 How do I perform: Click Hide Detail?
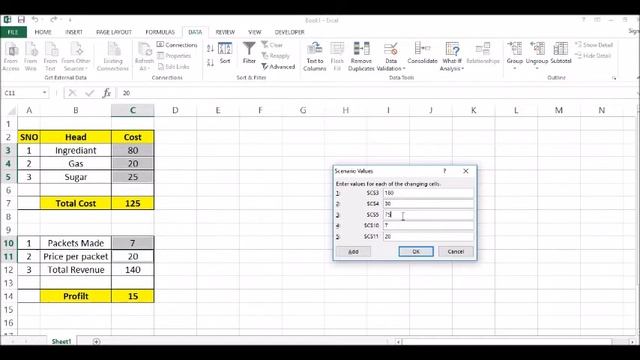coord(593,56)
